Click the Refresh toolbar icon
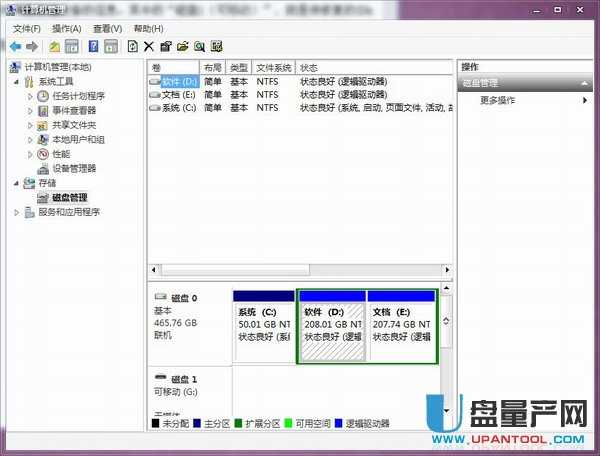 click(132, 46)
